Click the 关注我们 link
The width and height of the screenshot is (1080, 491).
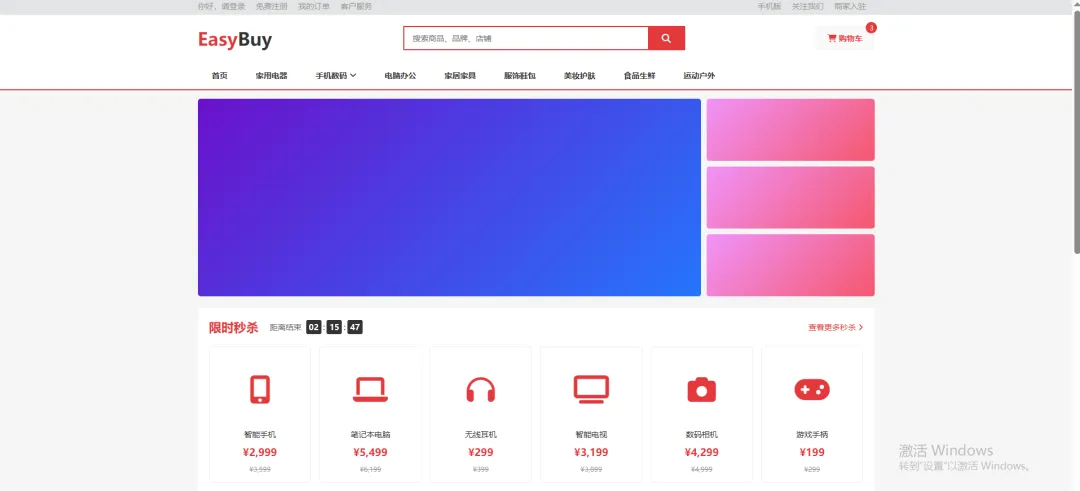[x=807, y=6]
